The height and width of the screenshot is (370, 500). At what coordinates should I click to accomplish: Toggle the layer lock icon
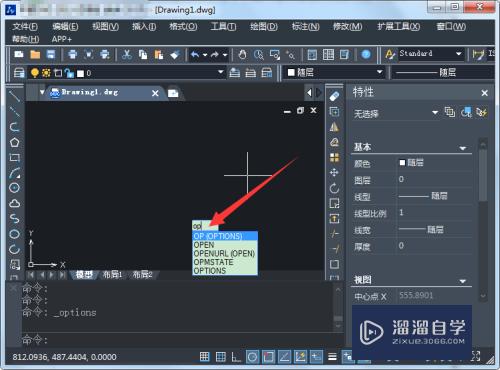click(x=69, y=73)
